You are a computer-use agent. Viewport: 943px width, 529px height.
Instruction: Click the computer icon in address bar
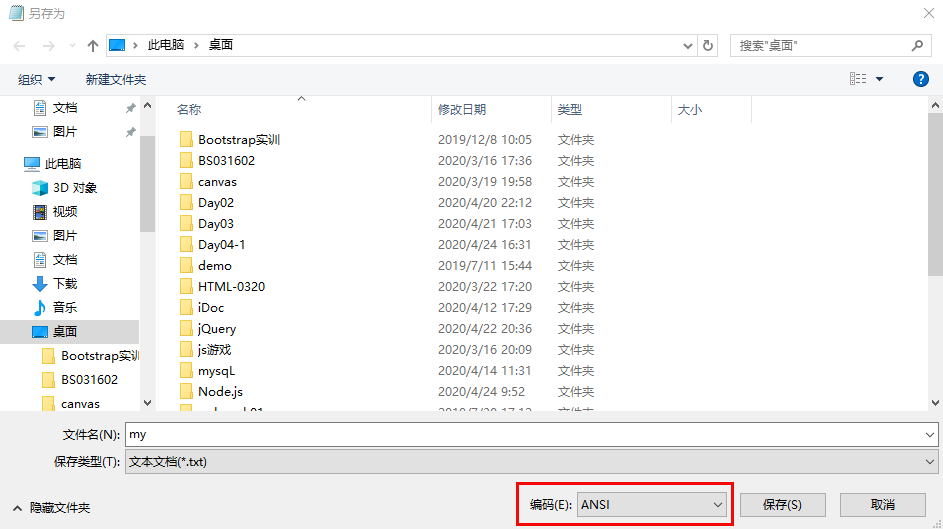pos(117,45)
